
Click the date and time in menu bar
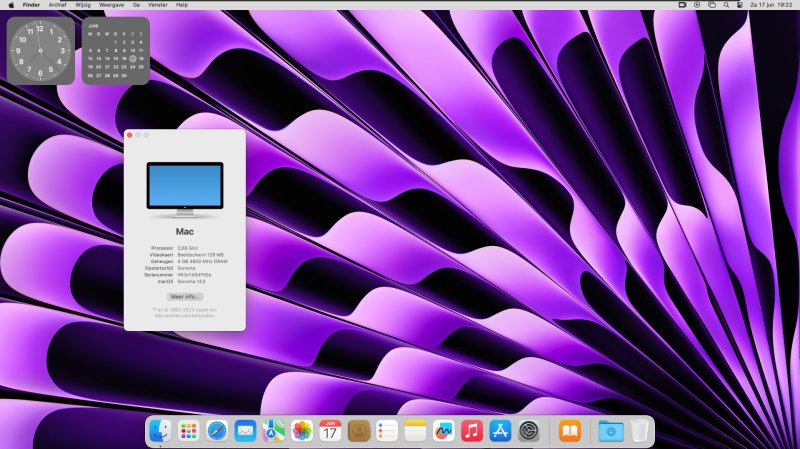[771, 5]
